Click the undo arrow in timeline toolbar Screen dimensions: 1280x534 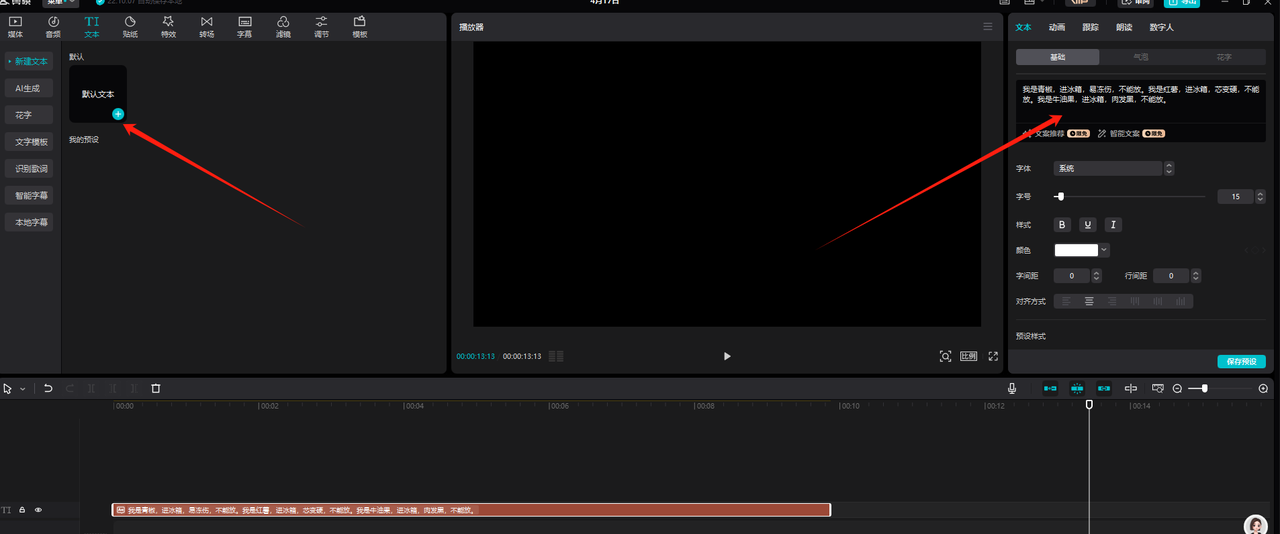pyautogui.click(x=48, y=388)
